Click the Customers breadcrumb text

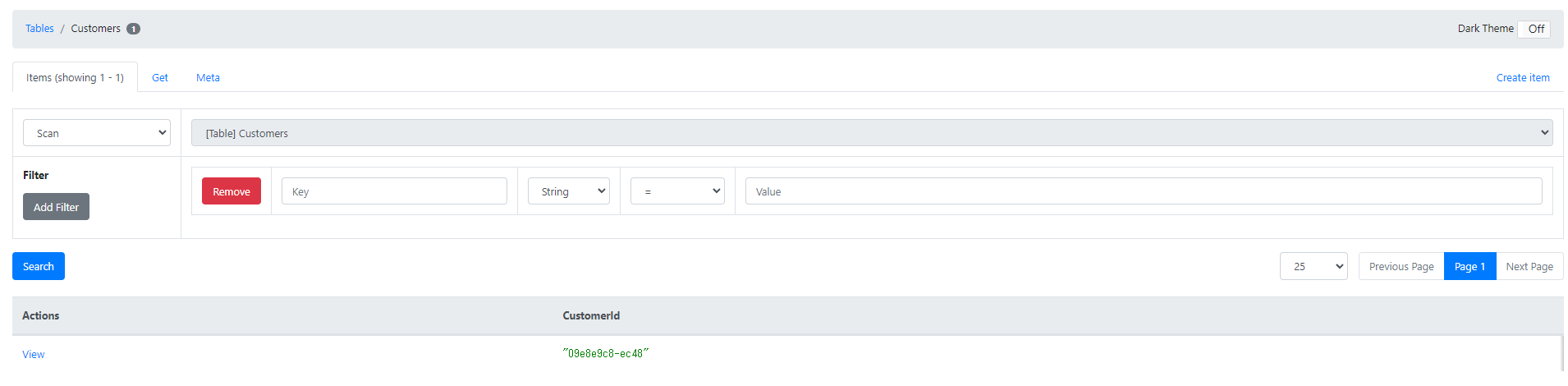(95, 29)
